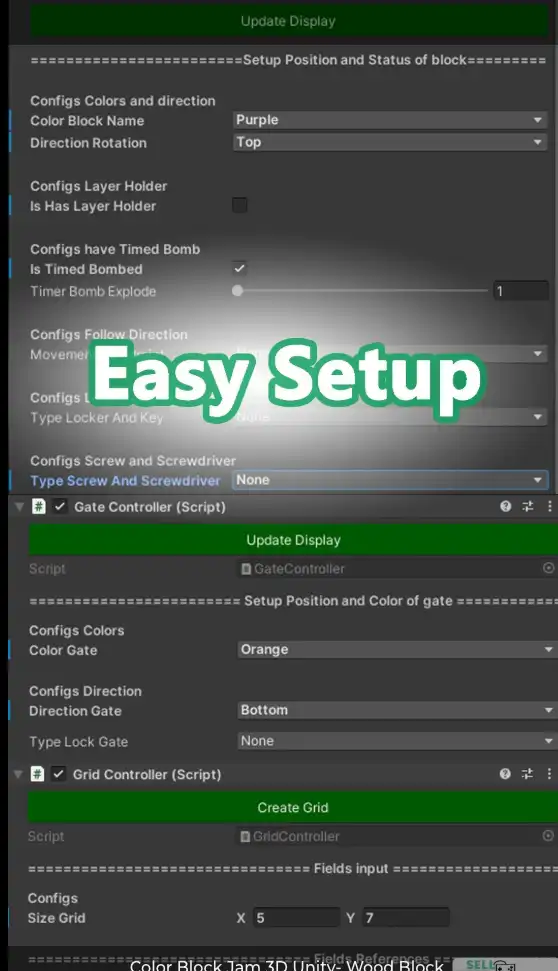Click the Timer Bomb Explode slider handle

pos(237,290)
